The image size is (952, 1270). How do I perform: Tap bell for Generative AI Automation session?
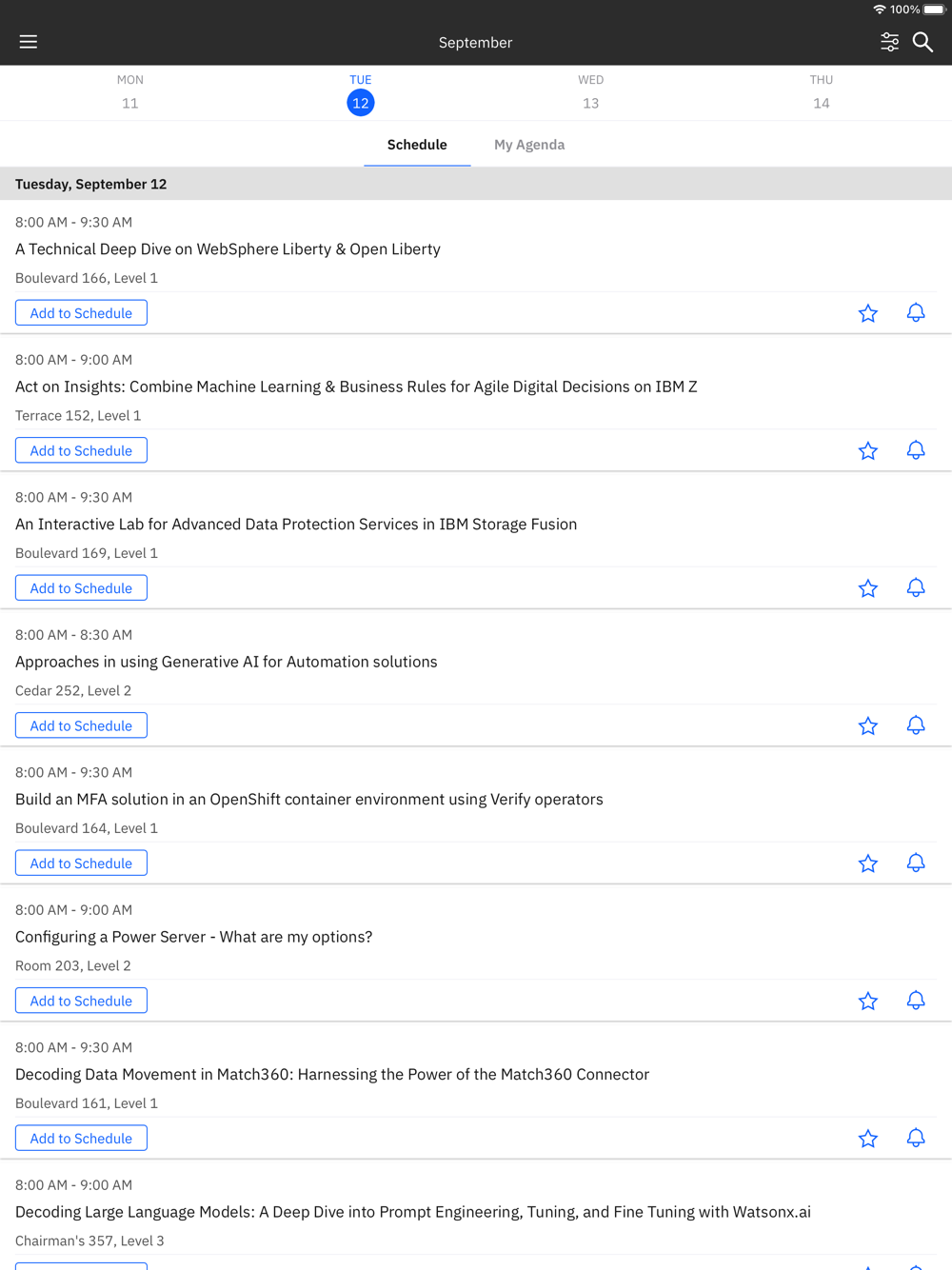(916, 725)
